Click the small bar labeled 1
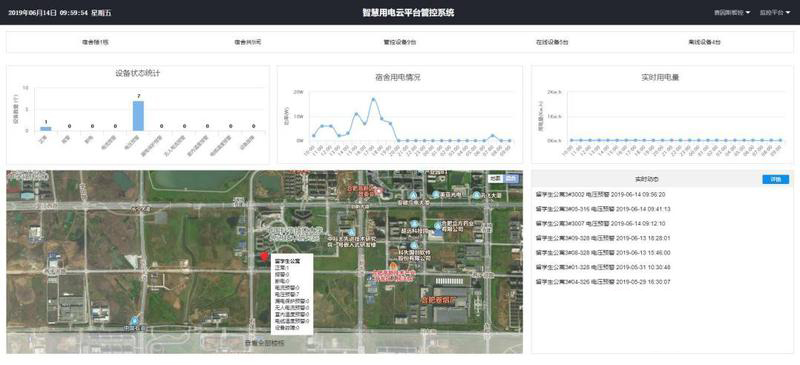This screenshot has width=800, height=365. tap(46, 129)
